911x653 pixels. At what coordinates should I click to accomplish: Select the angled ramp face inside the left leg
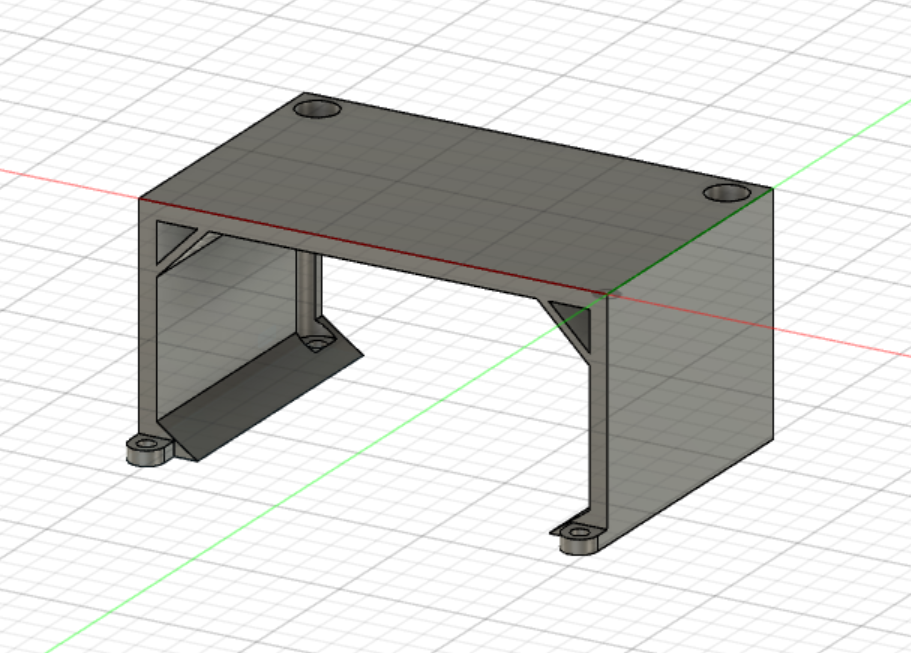click(261, 395)
